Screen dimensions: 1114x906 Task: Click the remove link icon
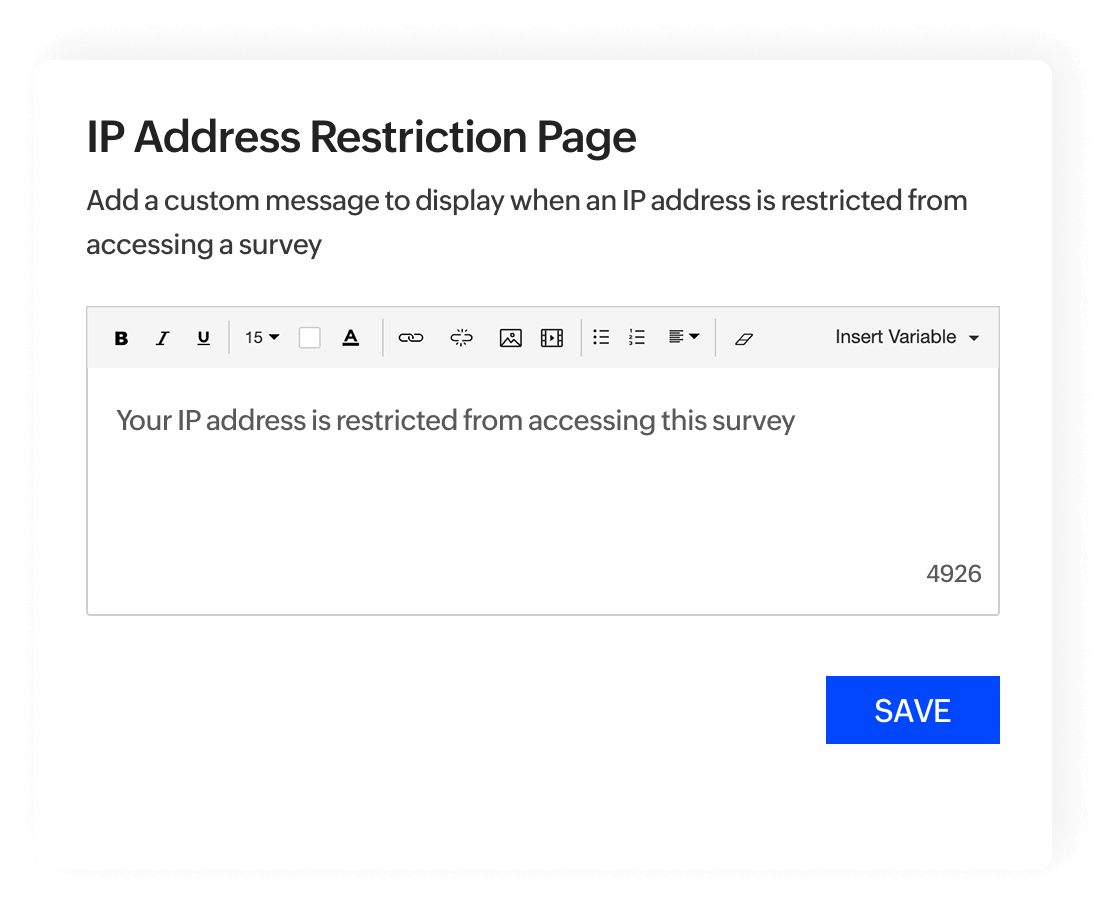point(461,338)
